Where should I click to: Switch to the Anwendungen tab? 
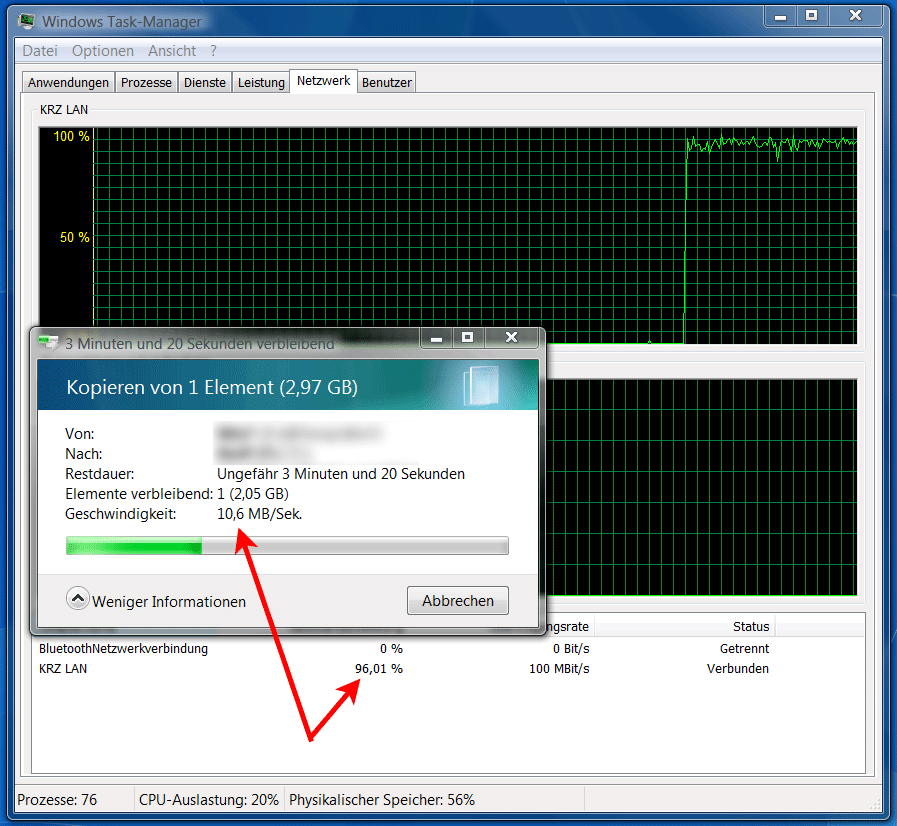[68, 83]
